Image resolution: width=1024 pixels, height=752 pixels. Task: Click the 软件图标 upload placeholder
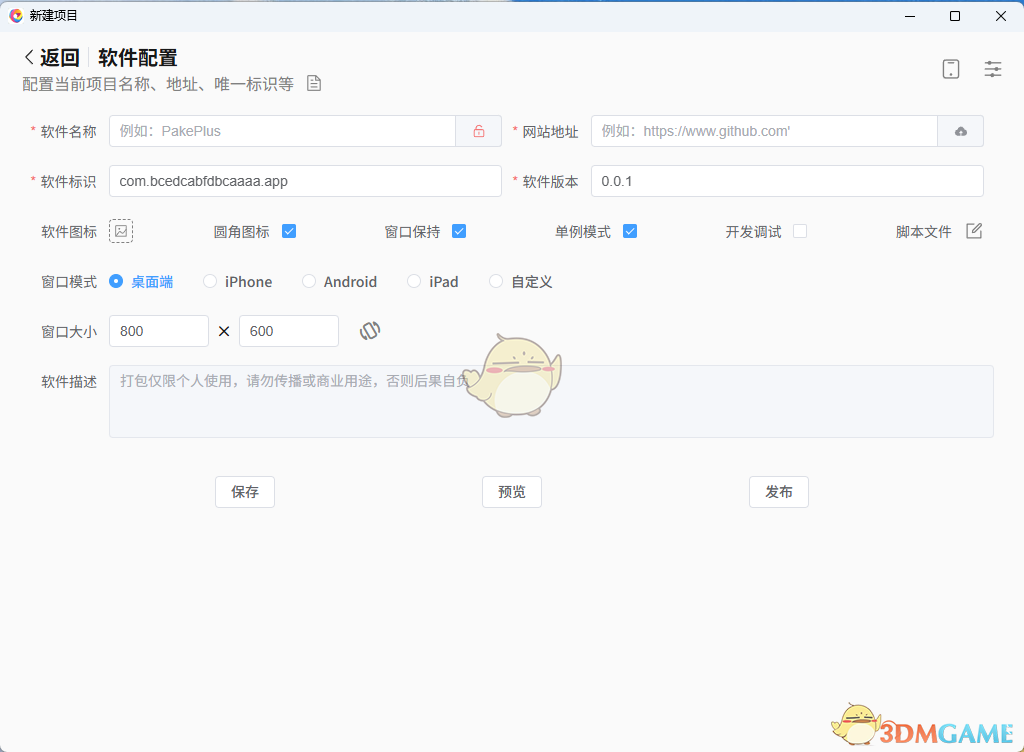121,231
